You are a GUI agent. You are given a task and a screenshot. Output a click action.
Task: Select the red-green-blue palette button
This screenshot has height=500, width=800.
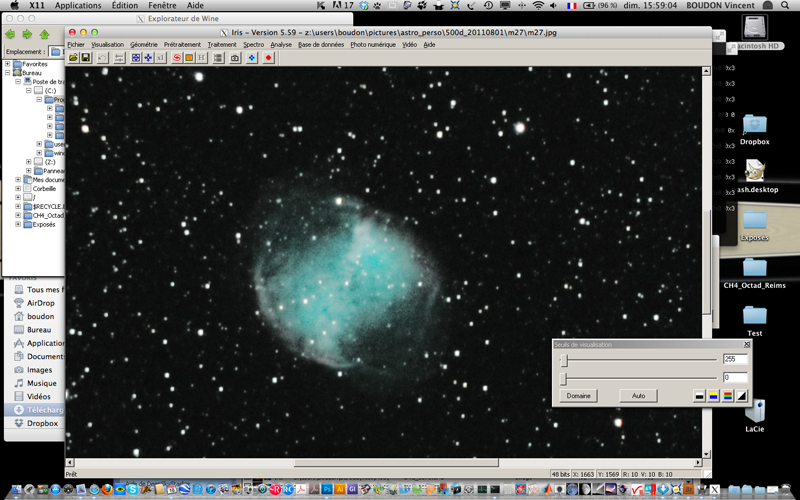727,396
